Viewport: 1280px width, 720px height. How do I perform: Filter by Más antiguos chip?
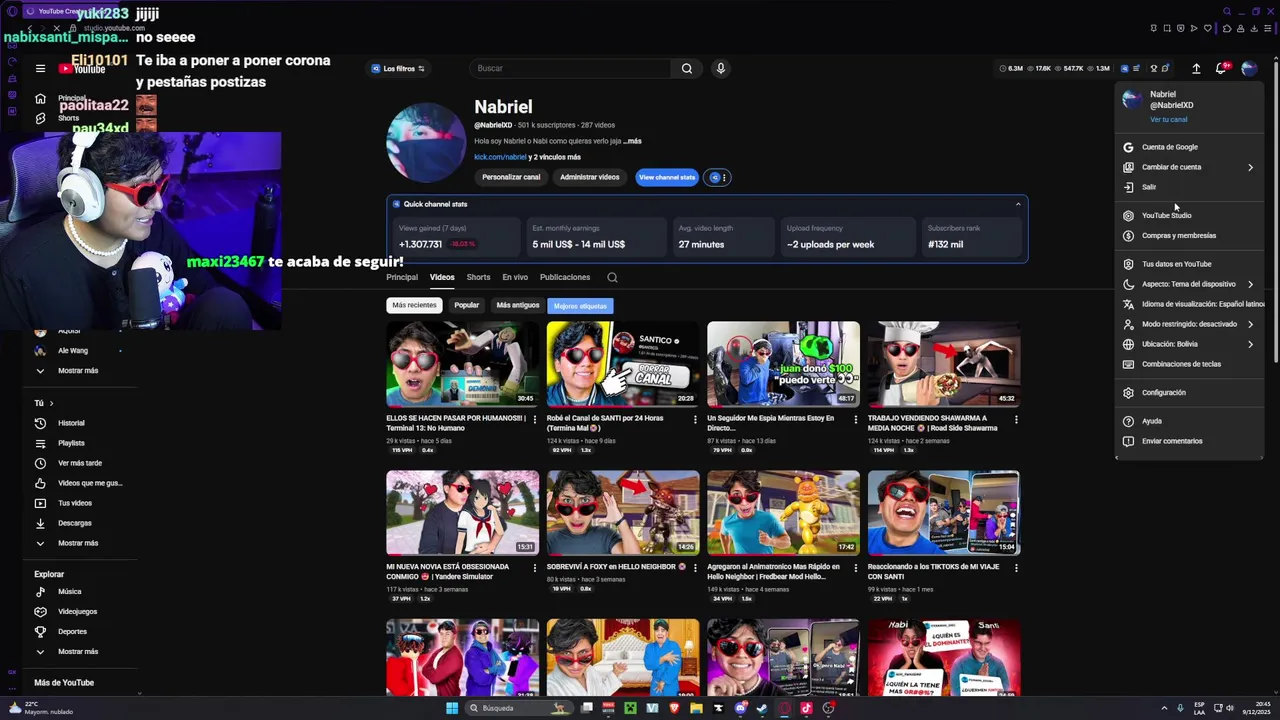point(518,305)
